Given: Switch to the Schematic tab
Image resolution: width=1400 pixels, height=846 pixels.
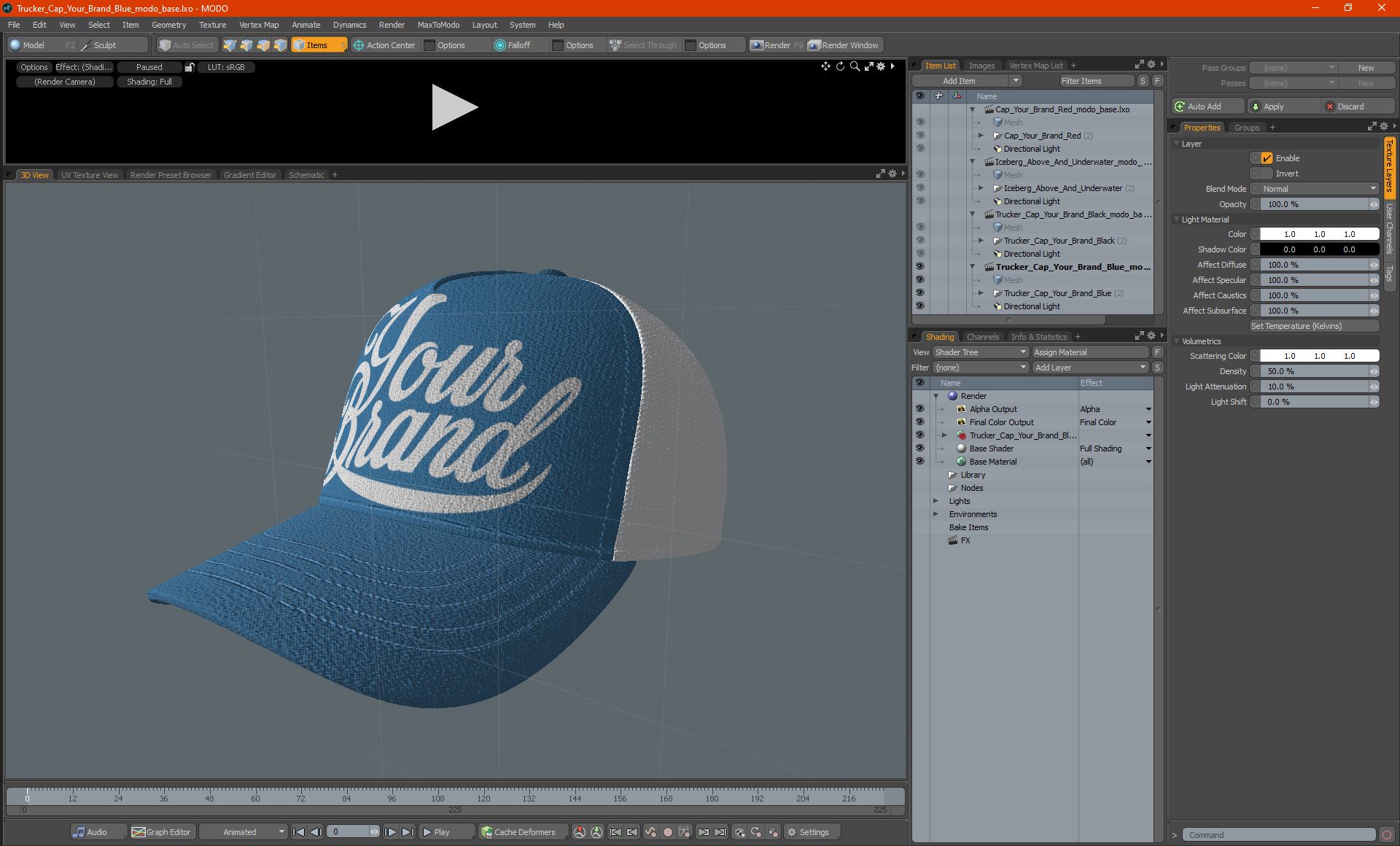Looking at the screenshot, I should (x=306, y=175).
